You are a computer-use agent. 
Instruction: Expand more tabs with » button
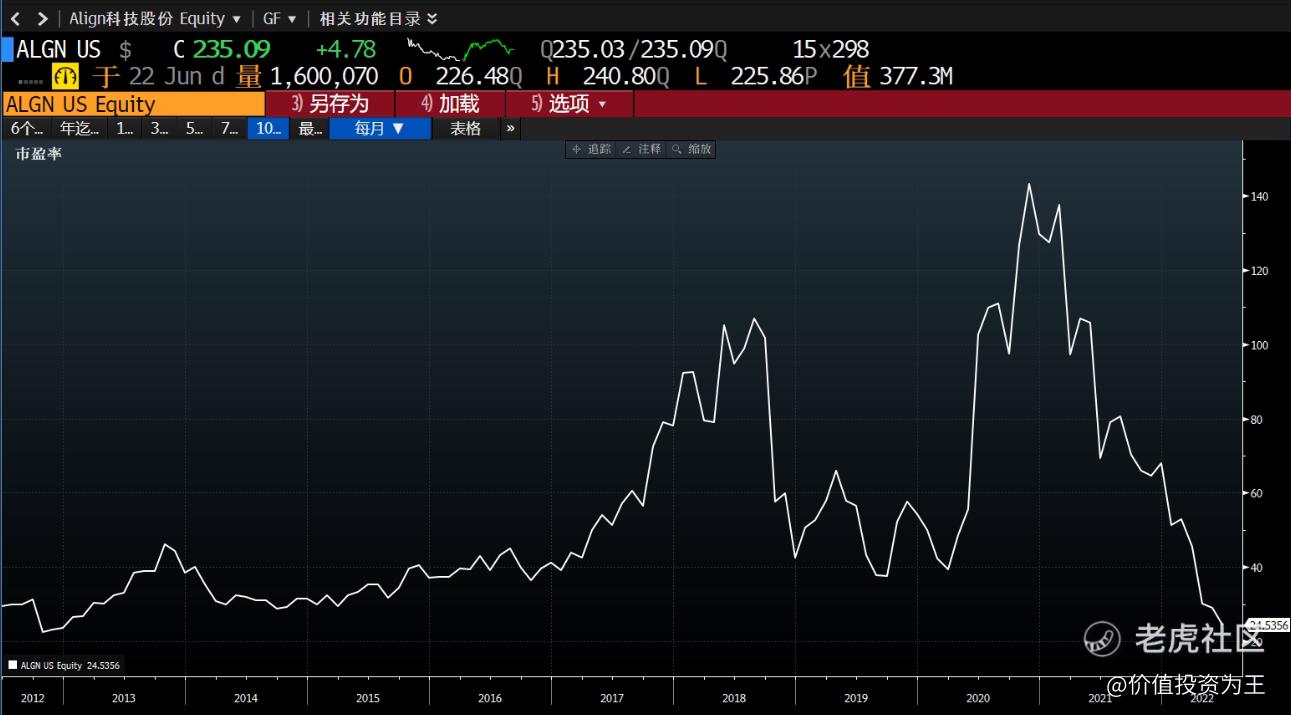coord(510,128)
